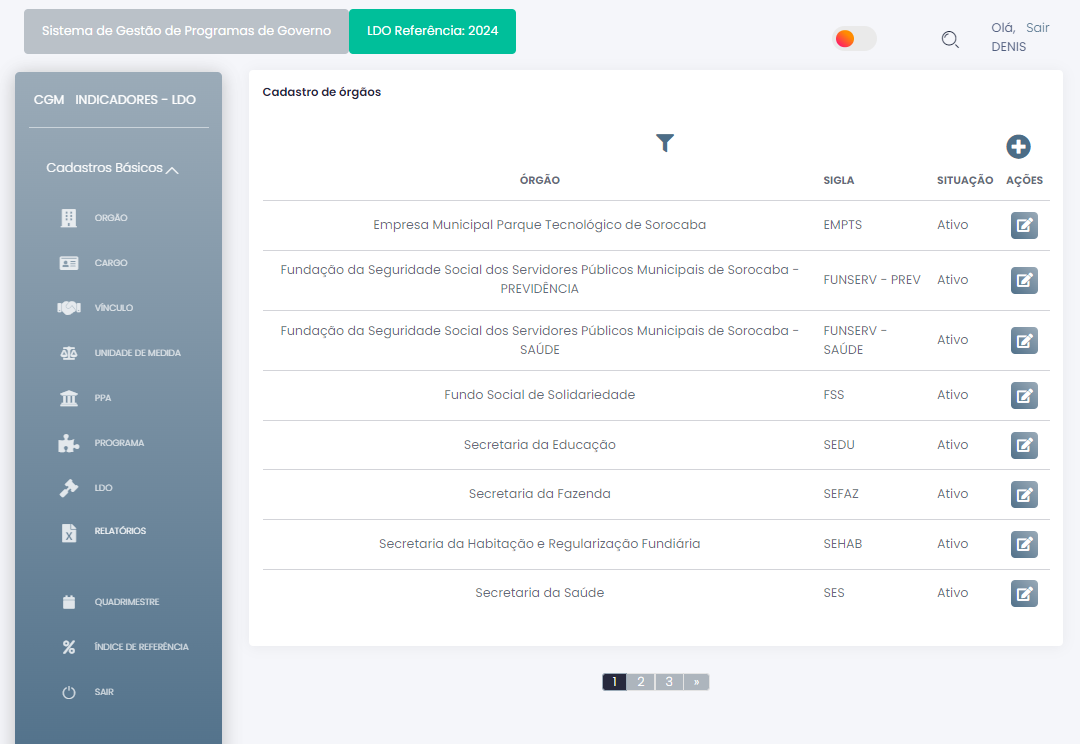Select the SEFAZ sigla cell
This screenshot has width=1080, height=744.
[x=840, y=494]
